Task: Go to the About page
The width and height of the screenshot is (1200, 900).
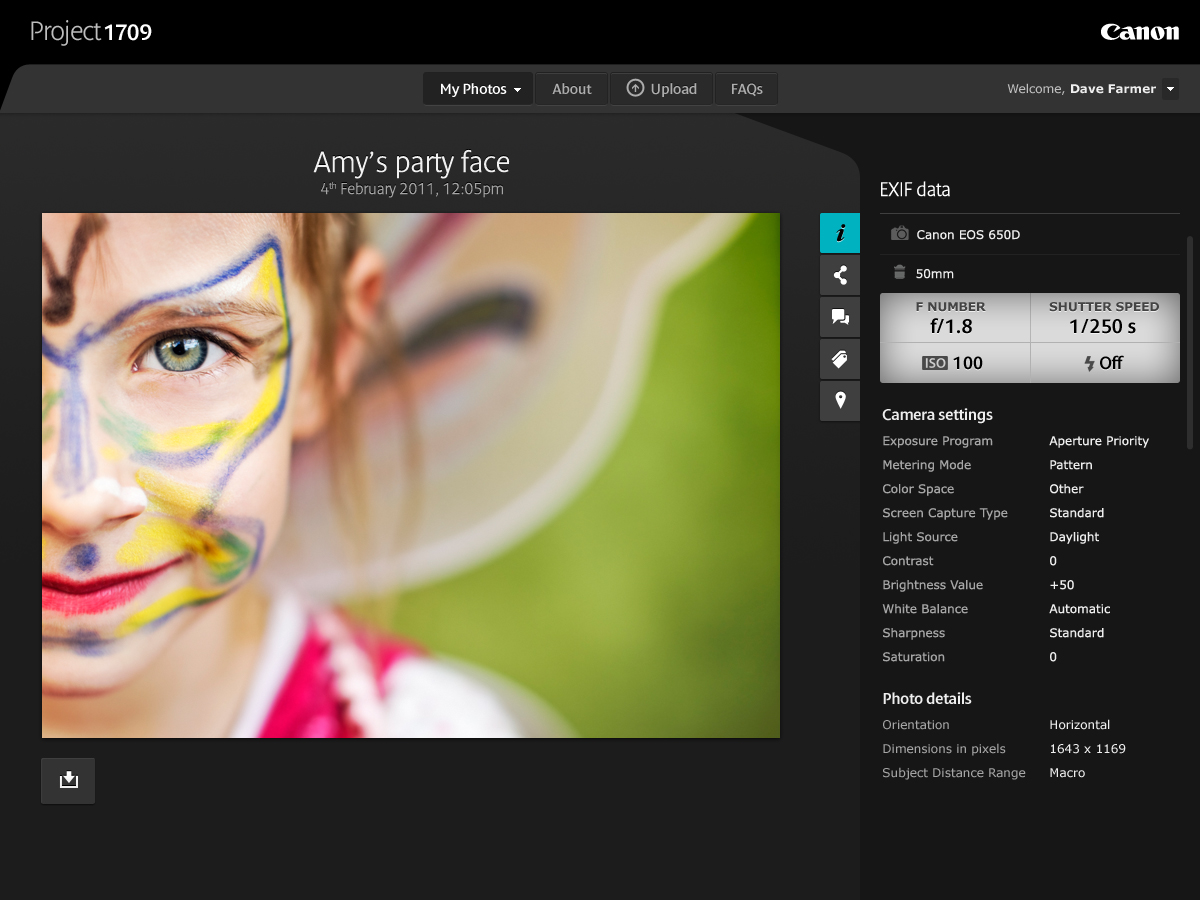Action: tap(572, 89)
